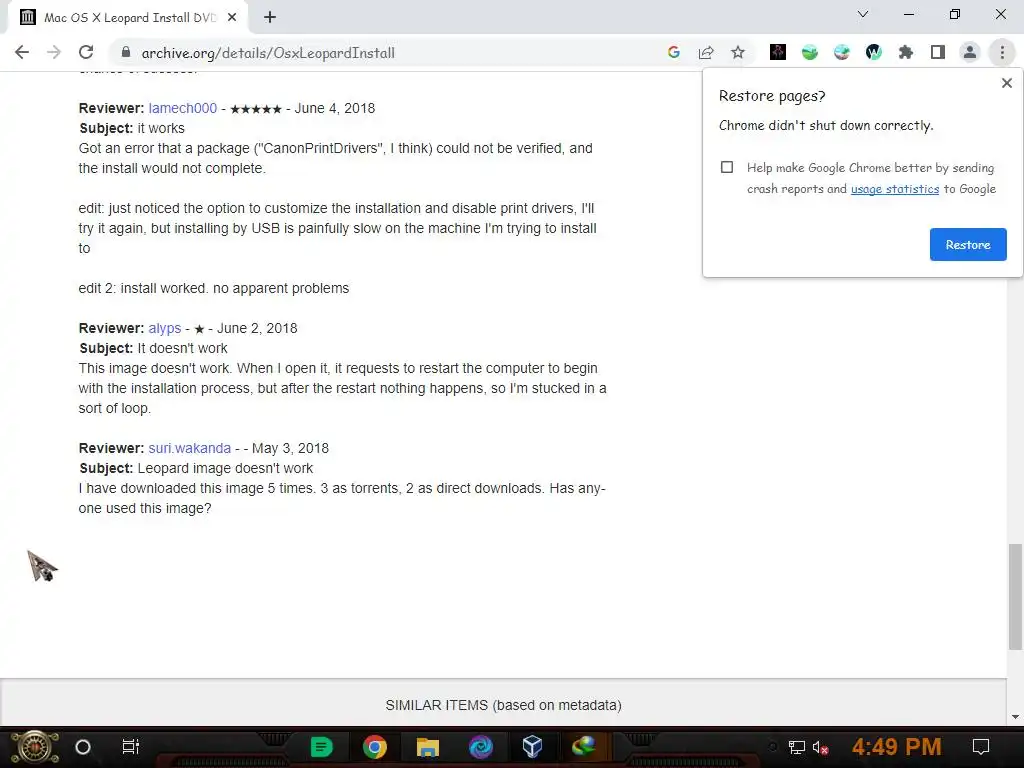Open the taskbar search circle
The width and height of the screenshot is (1024, 768).
pos(83,747)
